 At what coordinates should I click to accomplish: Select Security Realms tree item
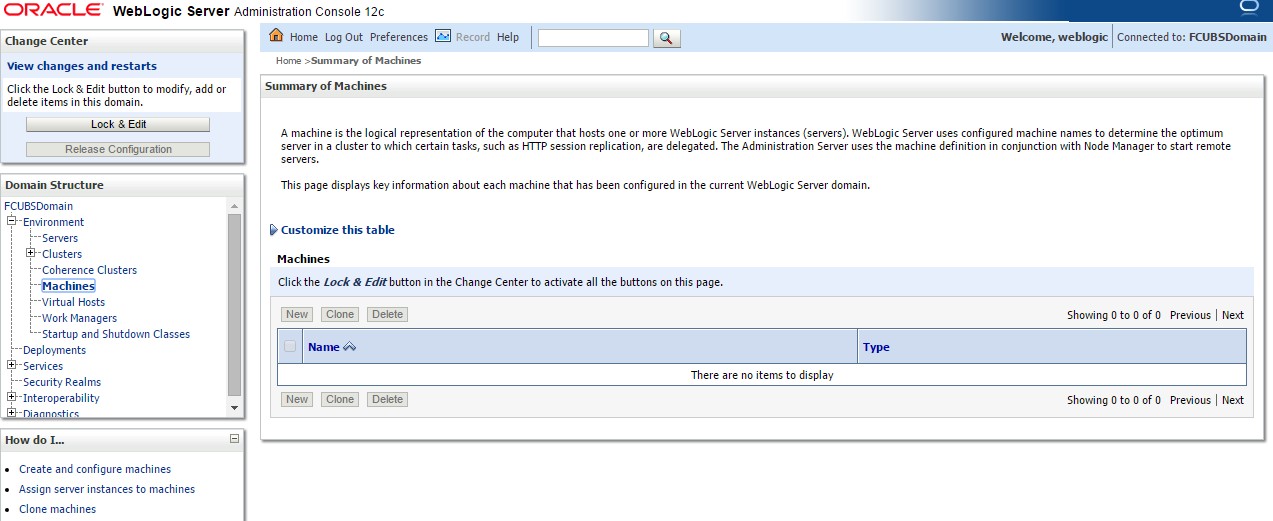point(62,382)
